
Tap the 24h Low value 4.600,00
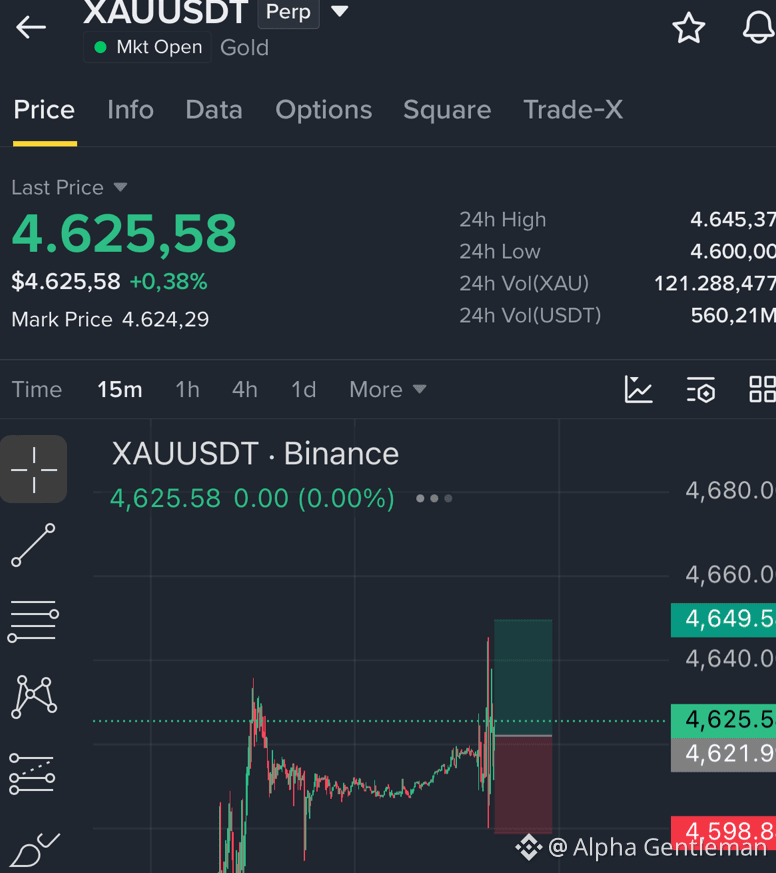point(733,252)
